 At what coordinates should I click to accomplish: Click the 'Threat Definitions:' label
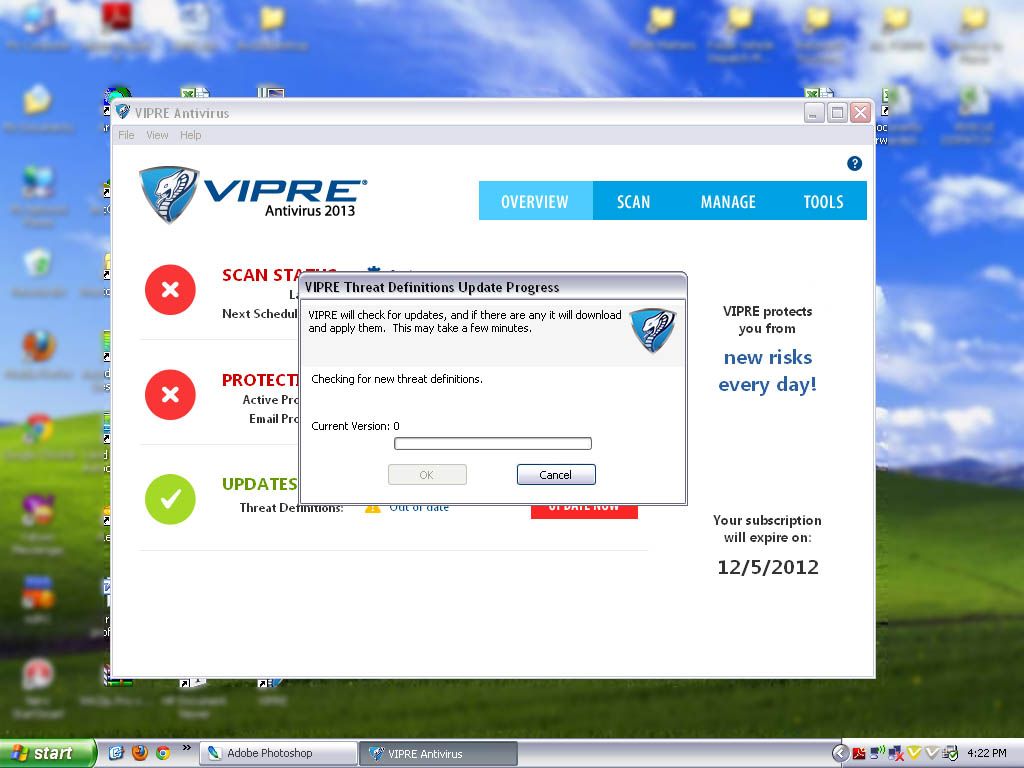[x=291, y=507]
